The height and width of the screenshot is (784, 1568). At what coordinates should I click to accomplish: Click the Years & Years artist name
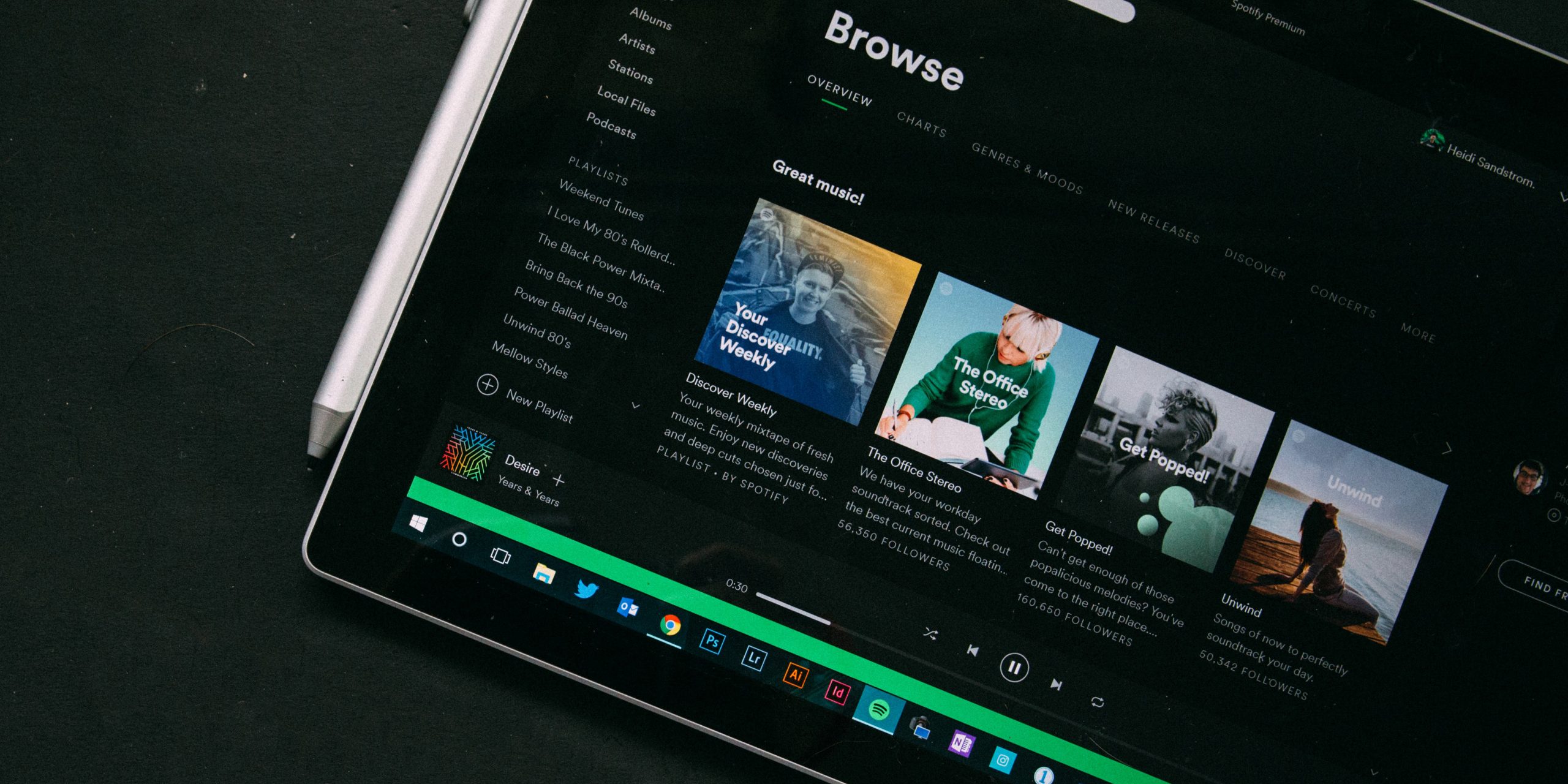[x=529, y=491]
